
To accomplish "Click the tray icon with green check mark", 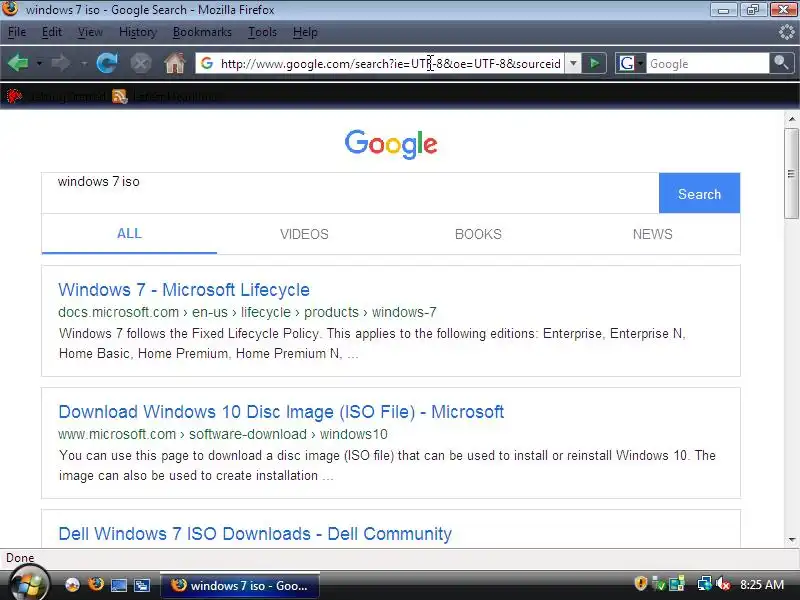I will coord(659,584).
